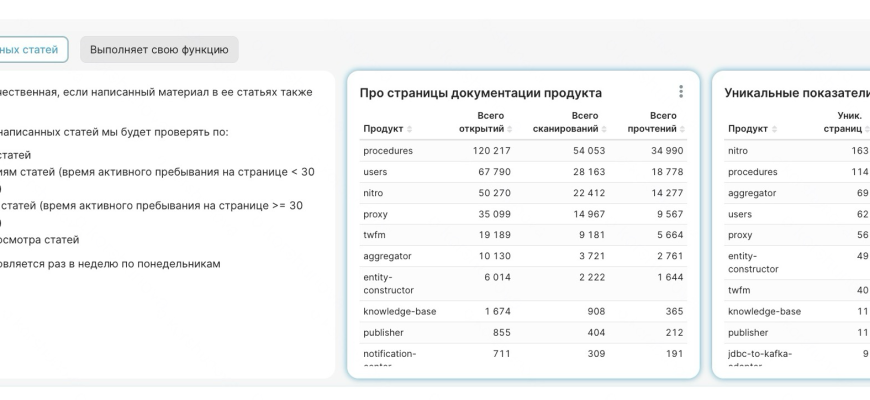The height and width of the screenshot is (400, 870).
Task: Click nitro in the Уникальные показатели table
Action: 738,151
